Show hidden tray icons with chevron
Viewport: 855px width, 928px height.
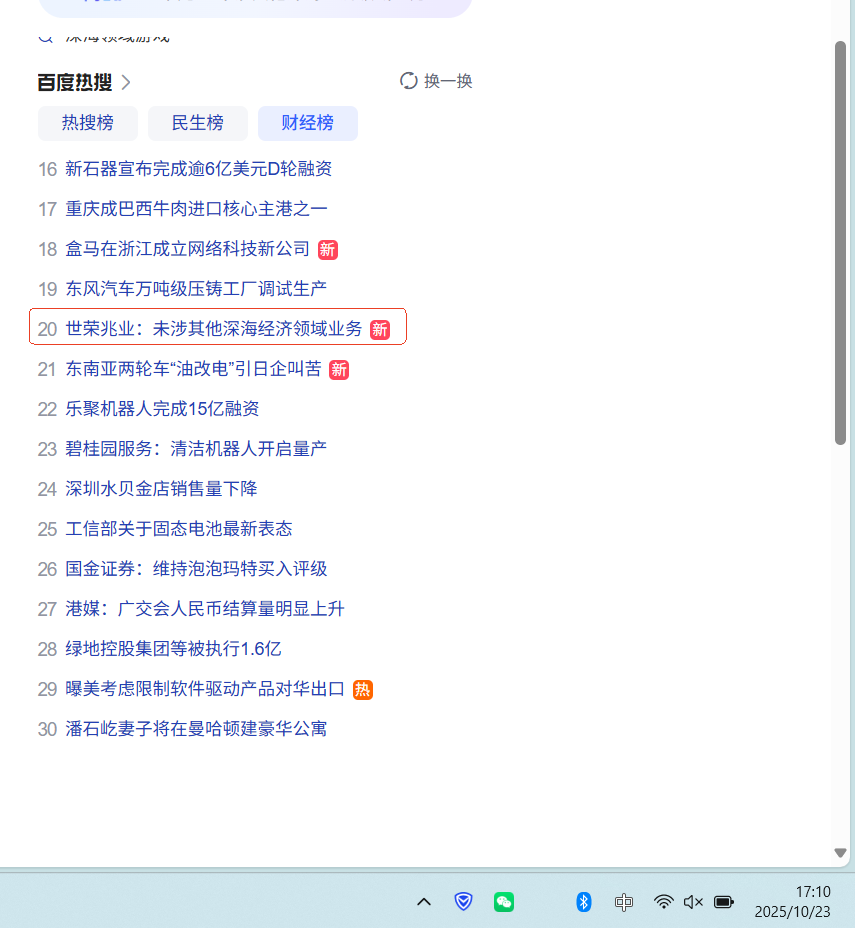(424, 902)
